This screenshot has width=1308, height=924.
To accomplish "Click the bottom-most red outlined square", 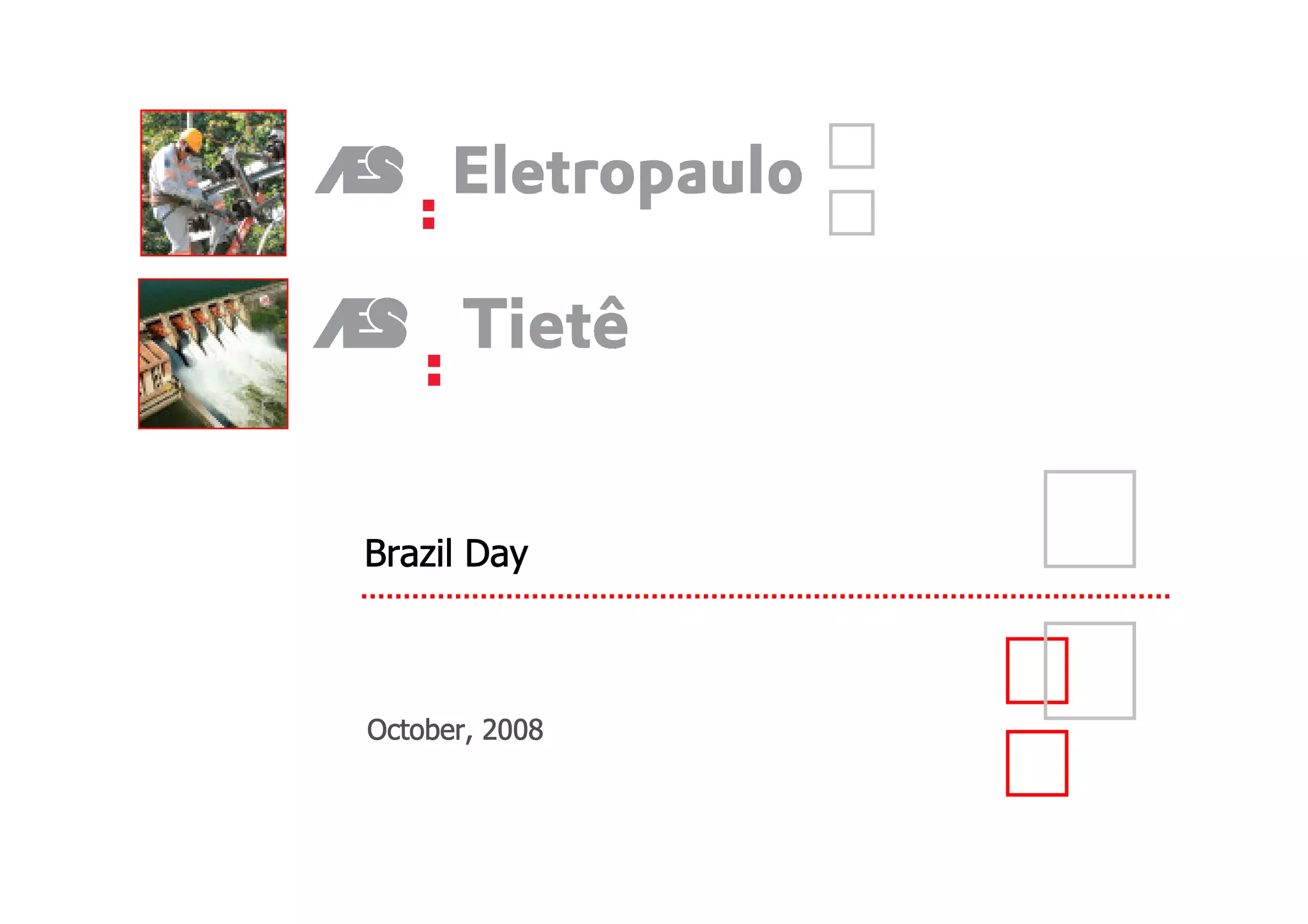I will click(x=1036, y=763).
